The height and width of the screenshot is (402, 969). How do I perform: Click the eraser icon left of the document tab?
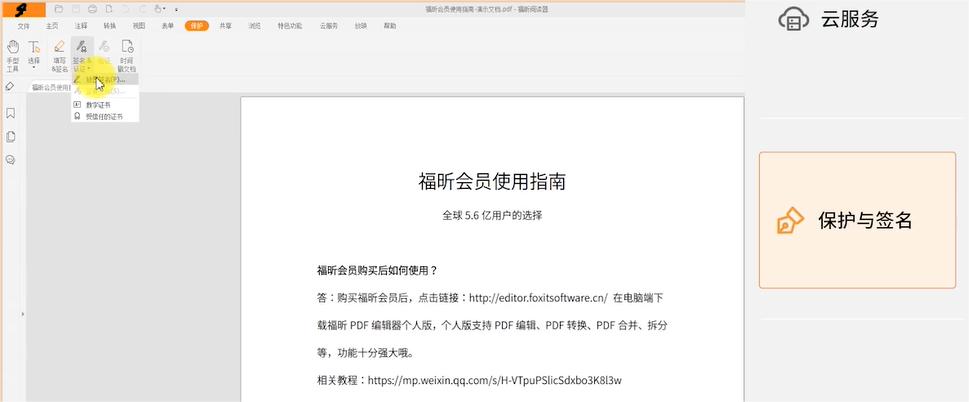(x=10, y=86)
